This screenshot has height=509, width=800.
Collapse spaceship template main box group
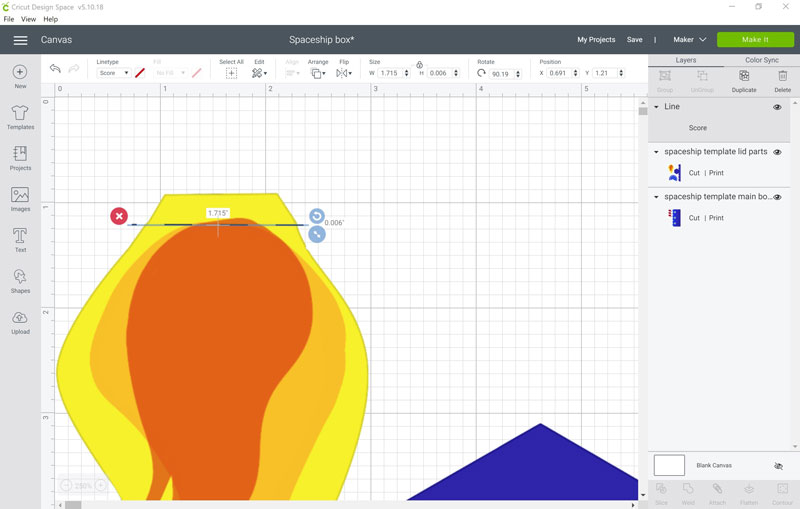(x=656, y=197)
